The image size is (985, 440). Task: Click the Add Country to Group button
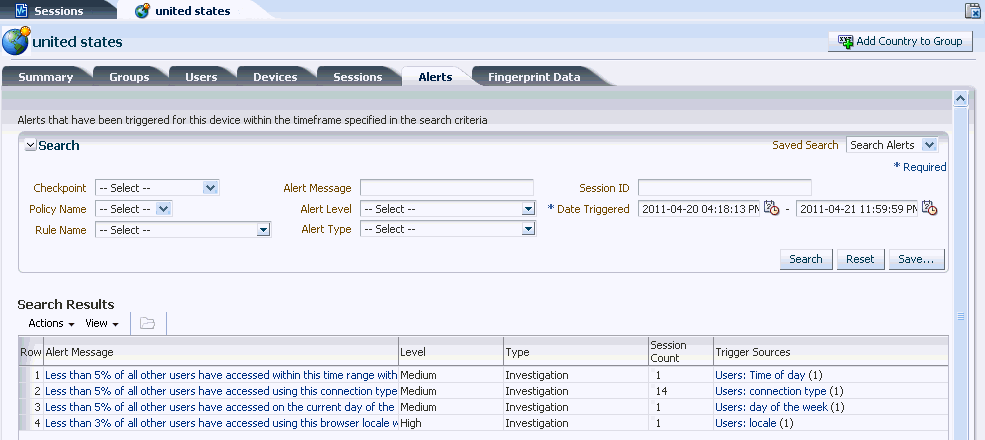[900, 41]
